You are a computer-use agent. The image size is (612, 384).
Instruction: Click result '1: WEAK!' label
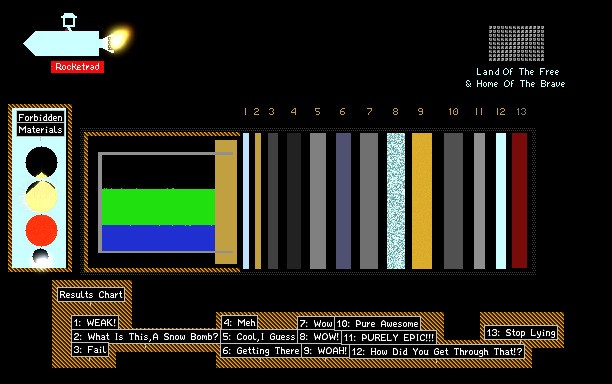tap(95, 323)
